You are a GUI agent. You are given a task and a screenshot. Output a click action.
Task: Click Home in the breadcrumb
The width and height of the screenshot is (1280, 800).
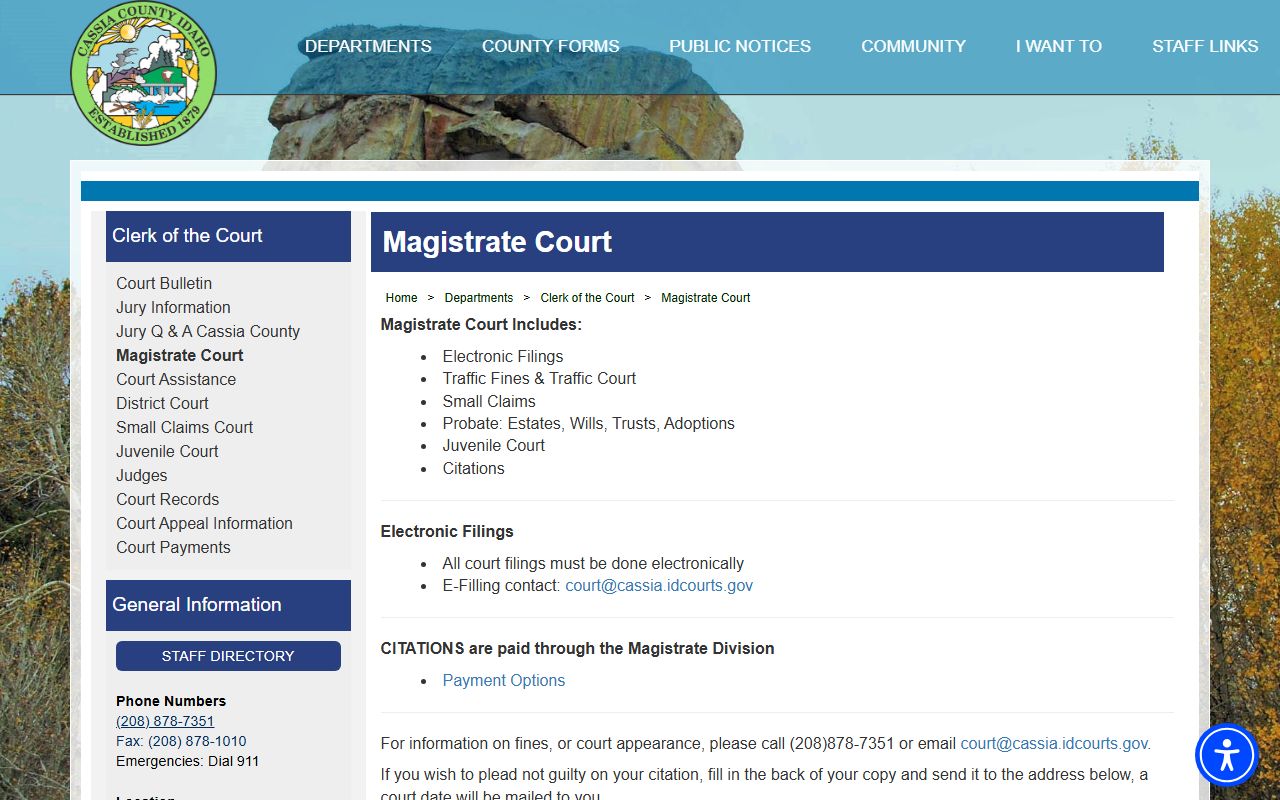(401, 298)
